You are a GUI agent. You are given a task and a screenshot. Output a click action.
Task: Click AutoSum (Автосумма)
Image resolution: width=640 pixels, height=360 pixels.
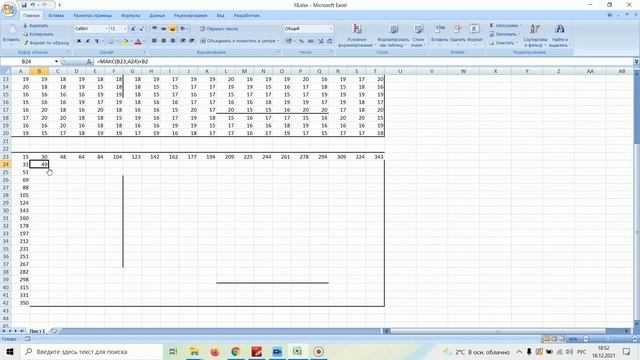coord(505,26)
